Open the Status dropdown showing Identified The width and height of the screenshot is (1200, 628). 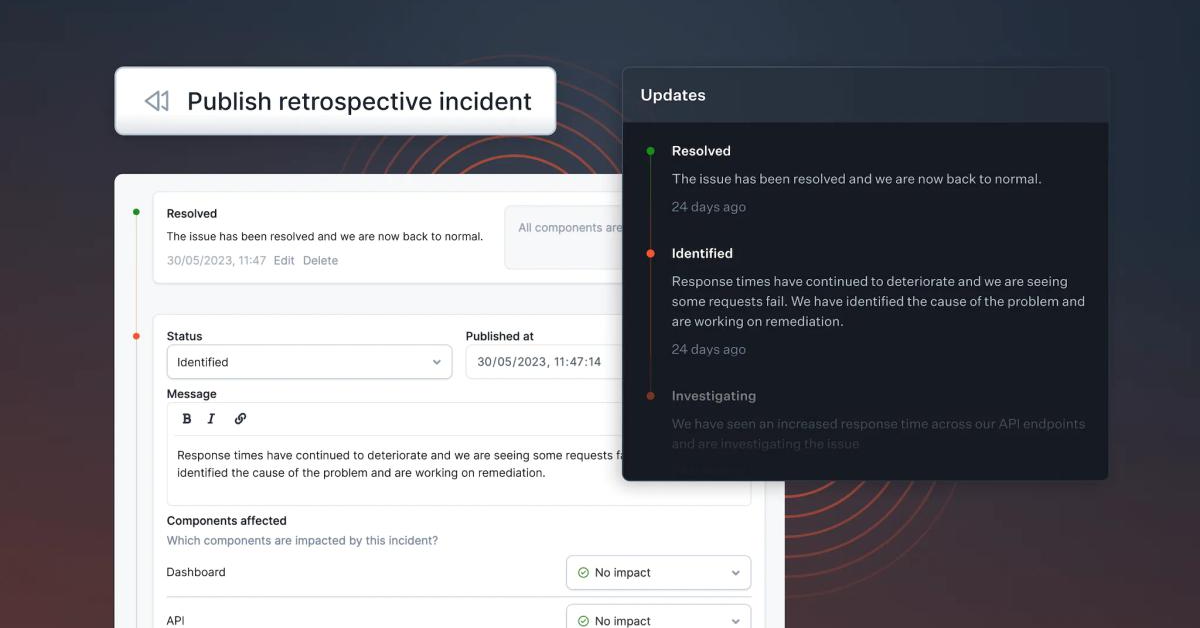click(x=309, y=362)
